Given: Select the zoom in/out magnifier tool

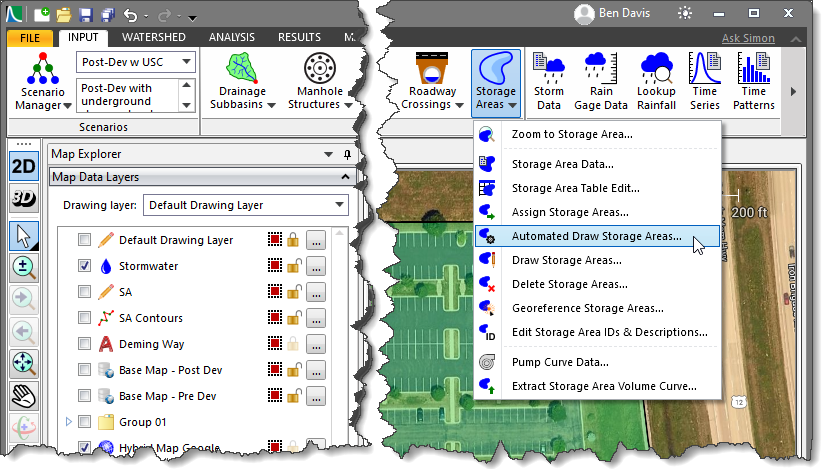Looking at the screenshot, I should click(24, 268).
